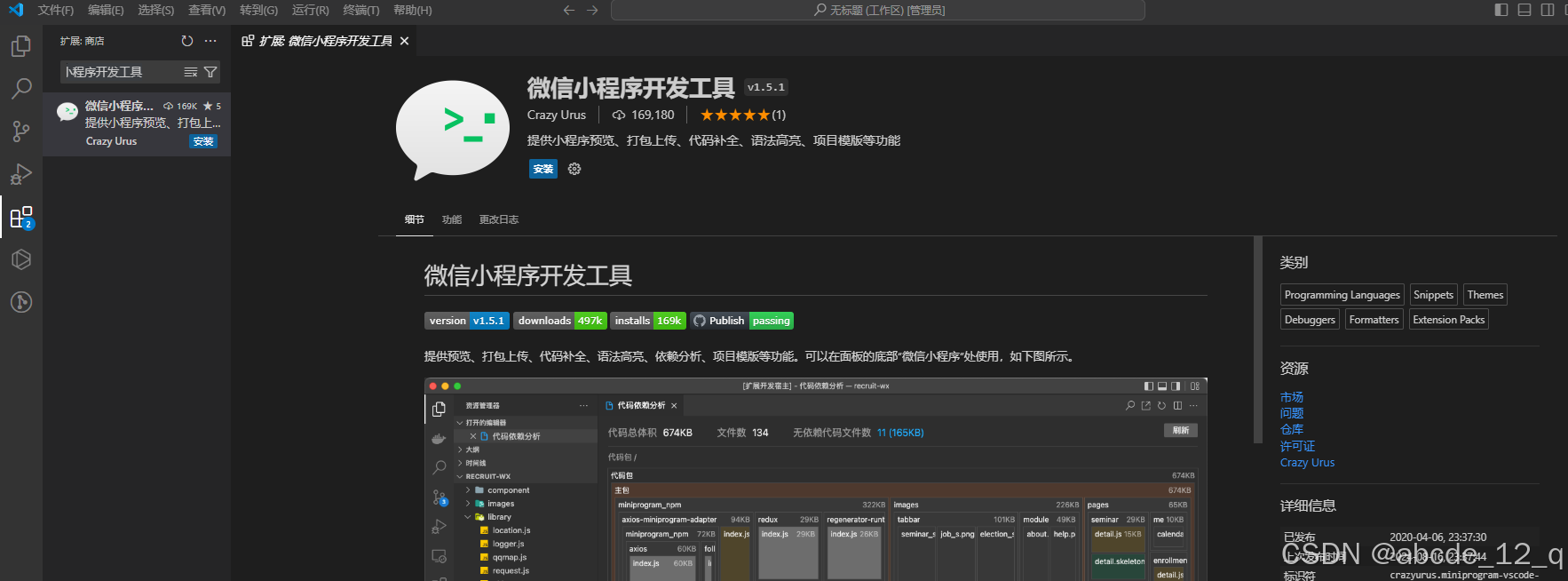
Task: Toggle secondary side bar layout icon
Action: point(1548,10)
